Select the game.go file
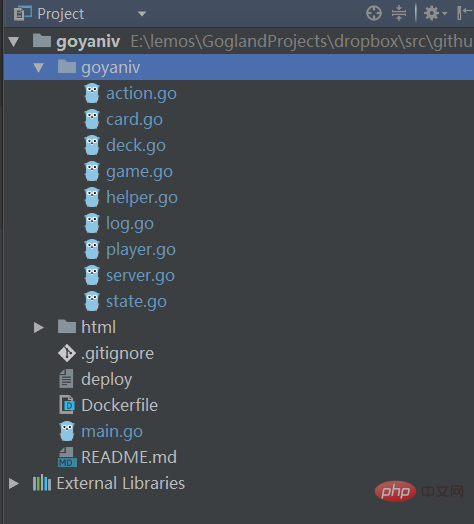This screenshot has width=474, height=524. pyautogui.click(x=139, y=172)
